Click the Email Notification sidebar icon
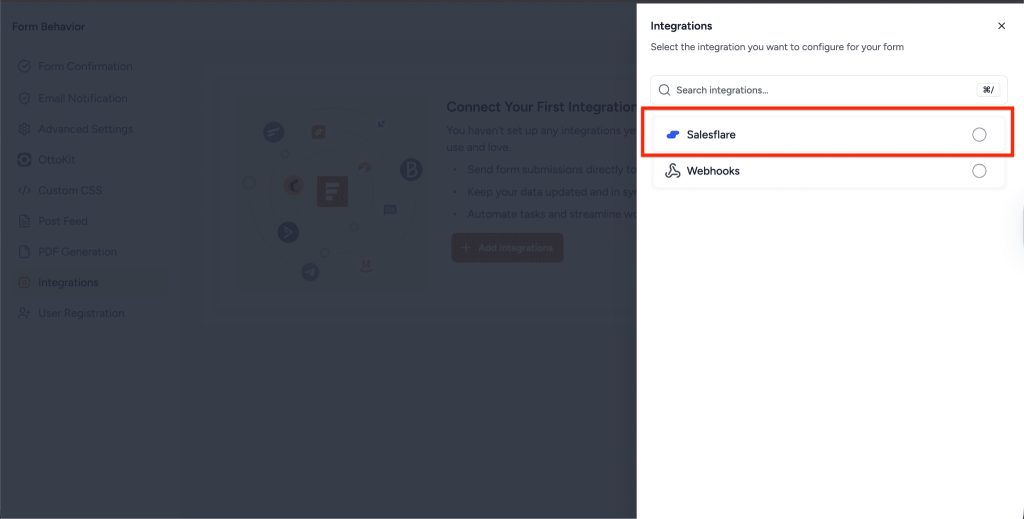 25,98
